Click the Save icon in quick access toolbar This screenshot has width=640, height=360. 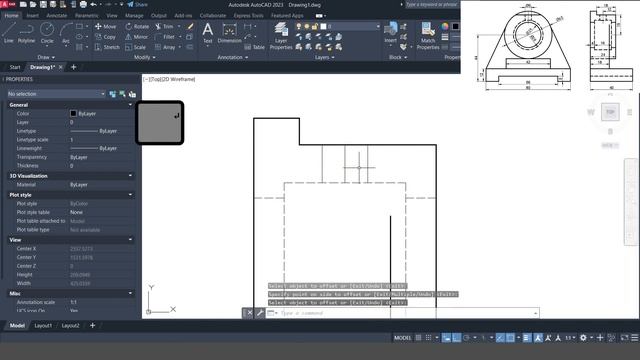pos(43,4)
